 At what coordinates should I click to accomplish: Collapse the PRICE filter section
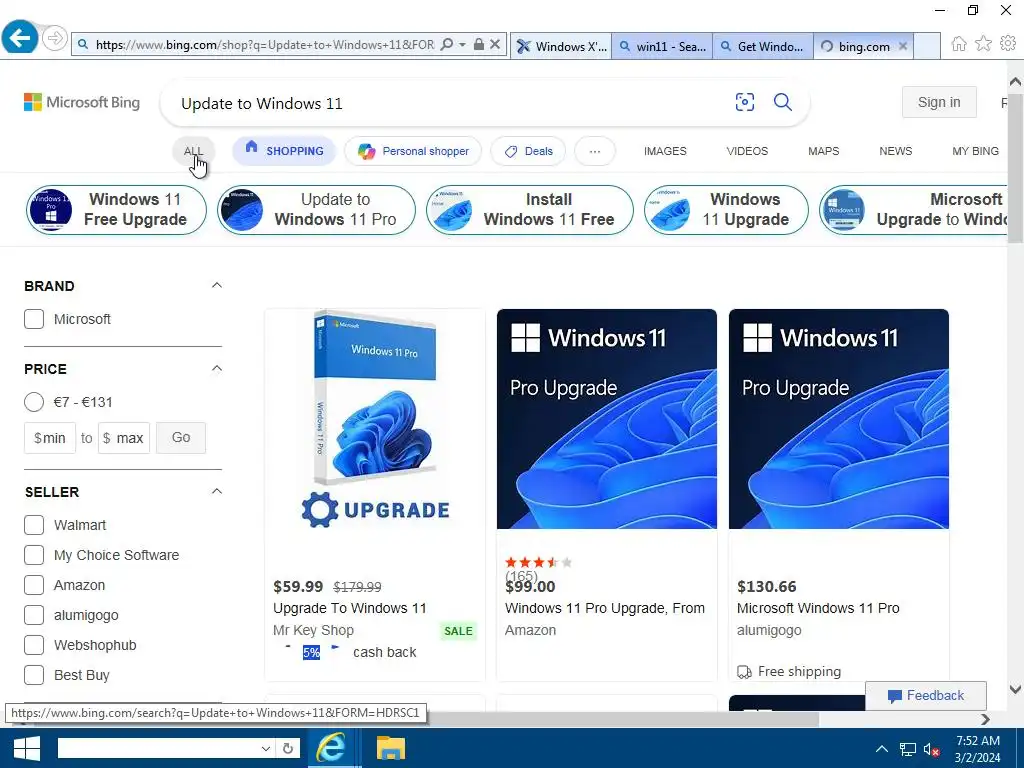point(217,368)
